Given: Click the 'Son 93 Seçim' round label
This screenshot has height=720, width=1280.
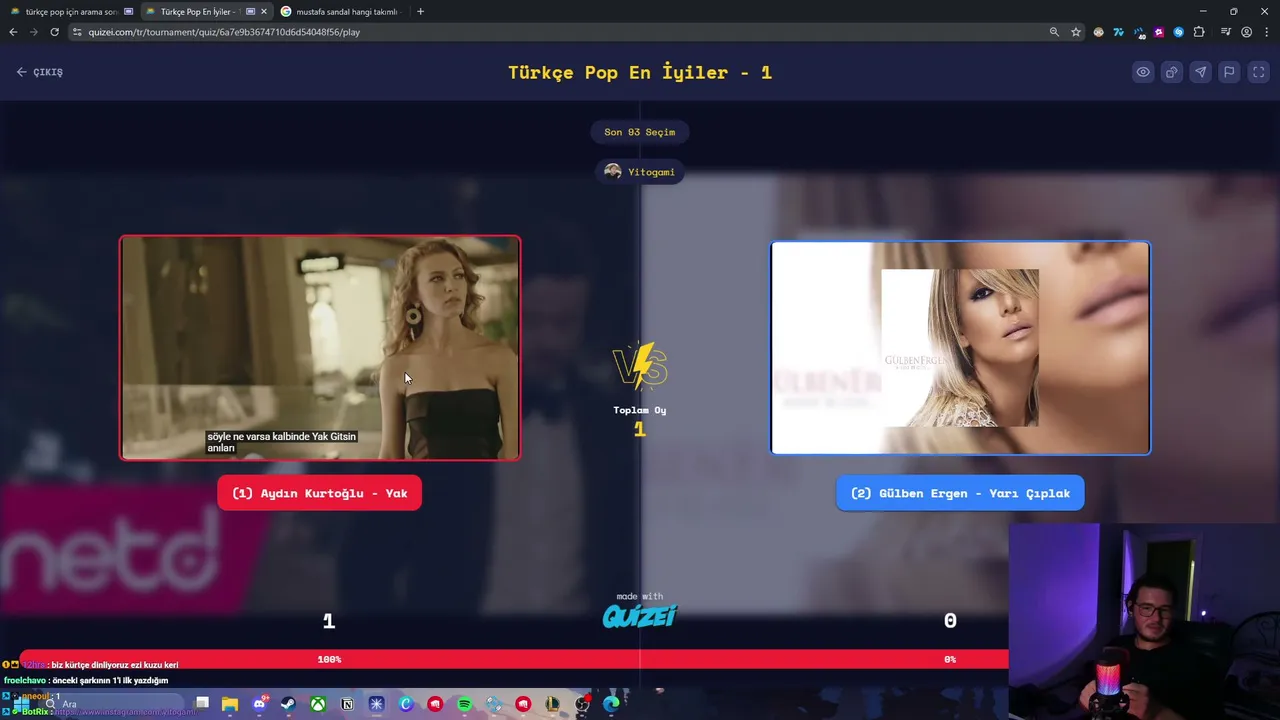Looking at the screenshot, I should tap(640, 132).
